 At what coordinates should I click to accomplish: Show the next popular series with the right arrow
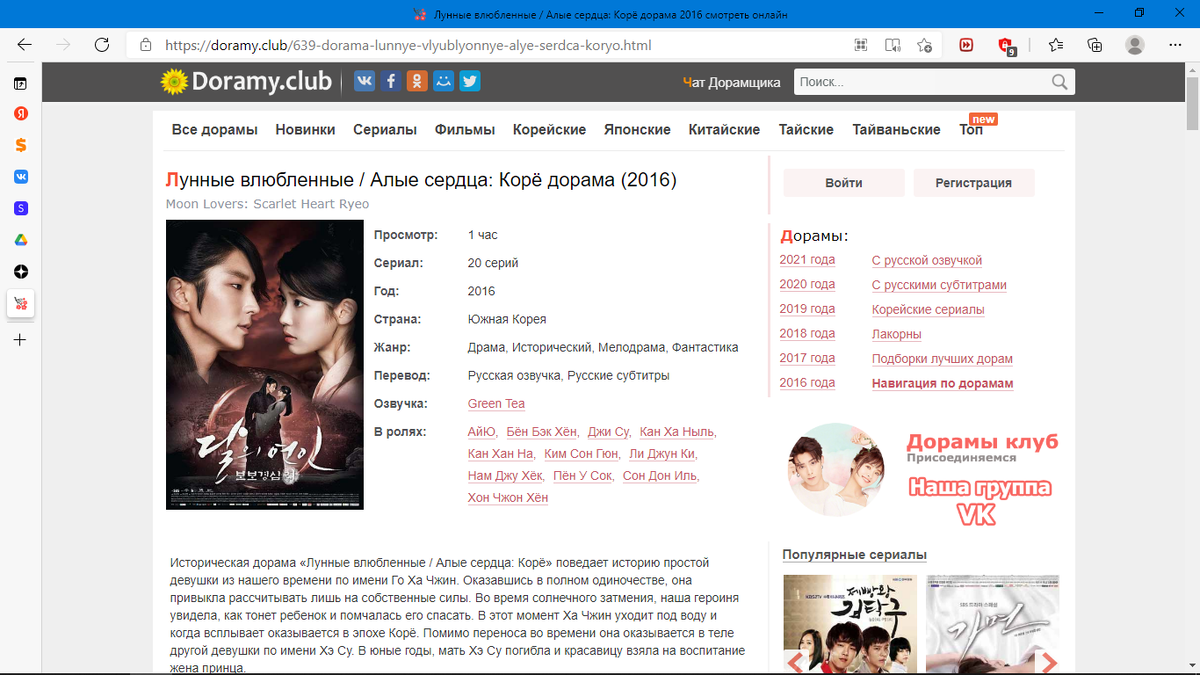pos(1047,661)
